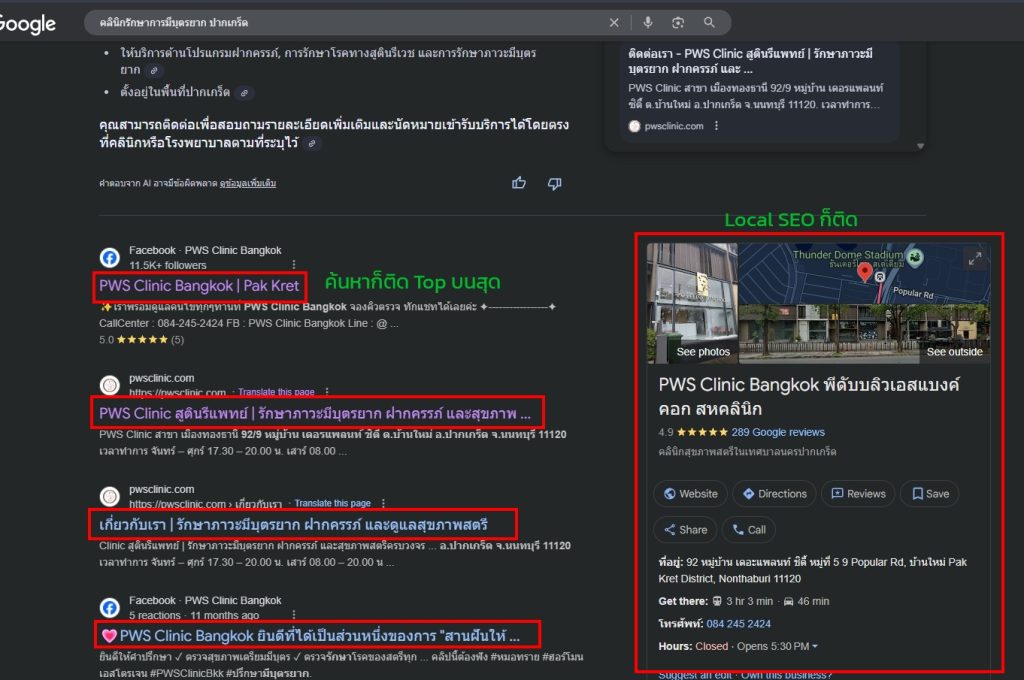Go to the Google home logo

(27, 24)
